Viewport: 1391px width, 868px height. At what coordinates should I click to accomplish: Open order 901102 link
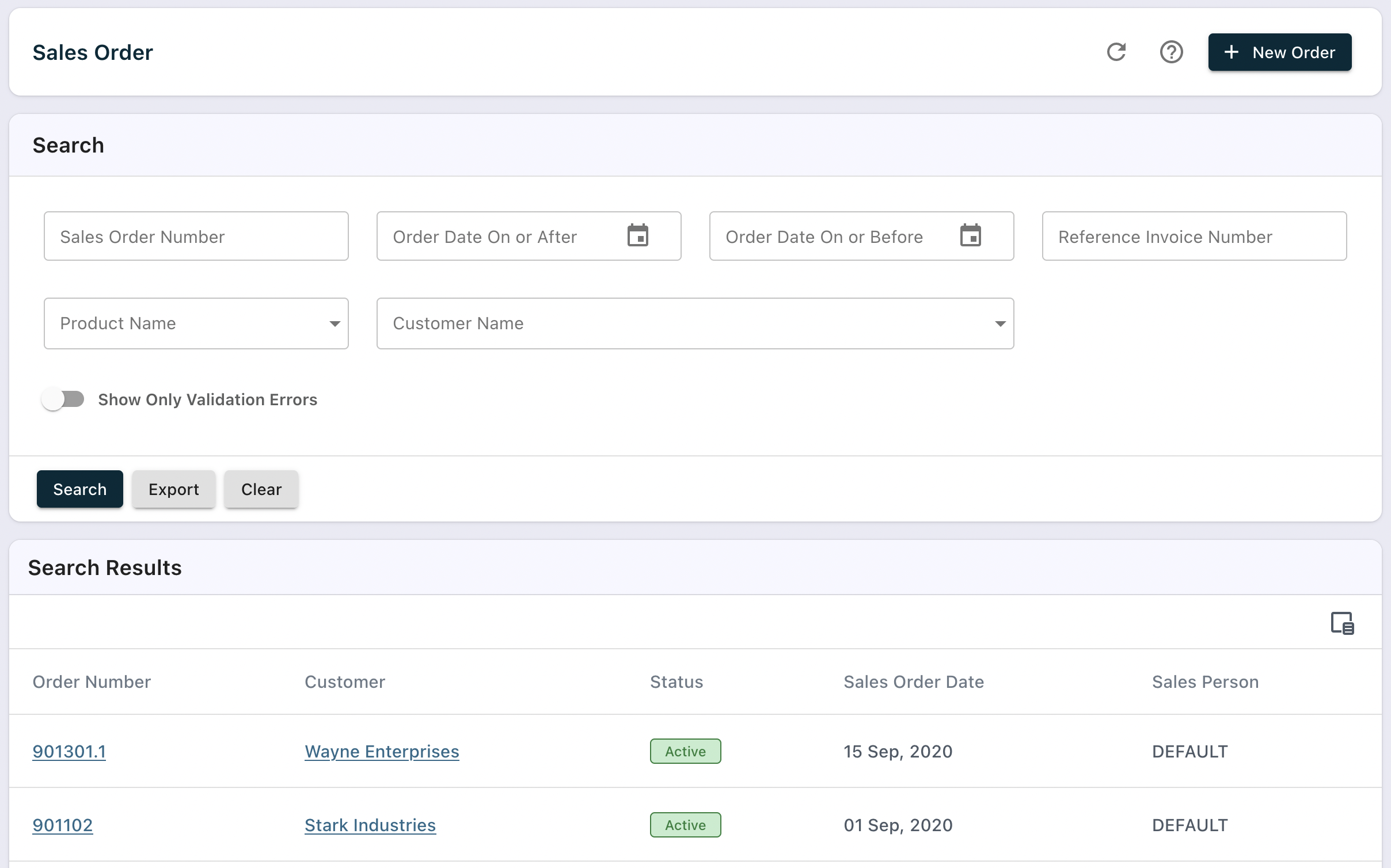(62, 825)
